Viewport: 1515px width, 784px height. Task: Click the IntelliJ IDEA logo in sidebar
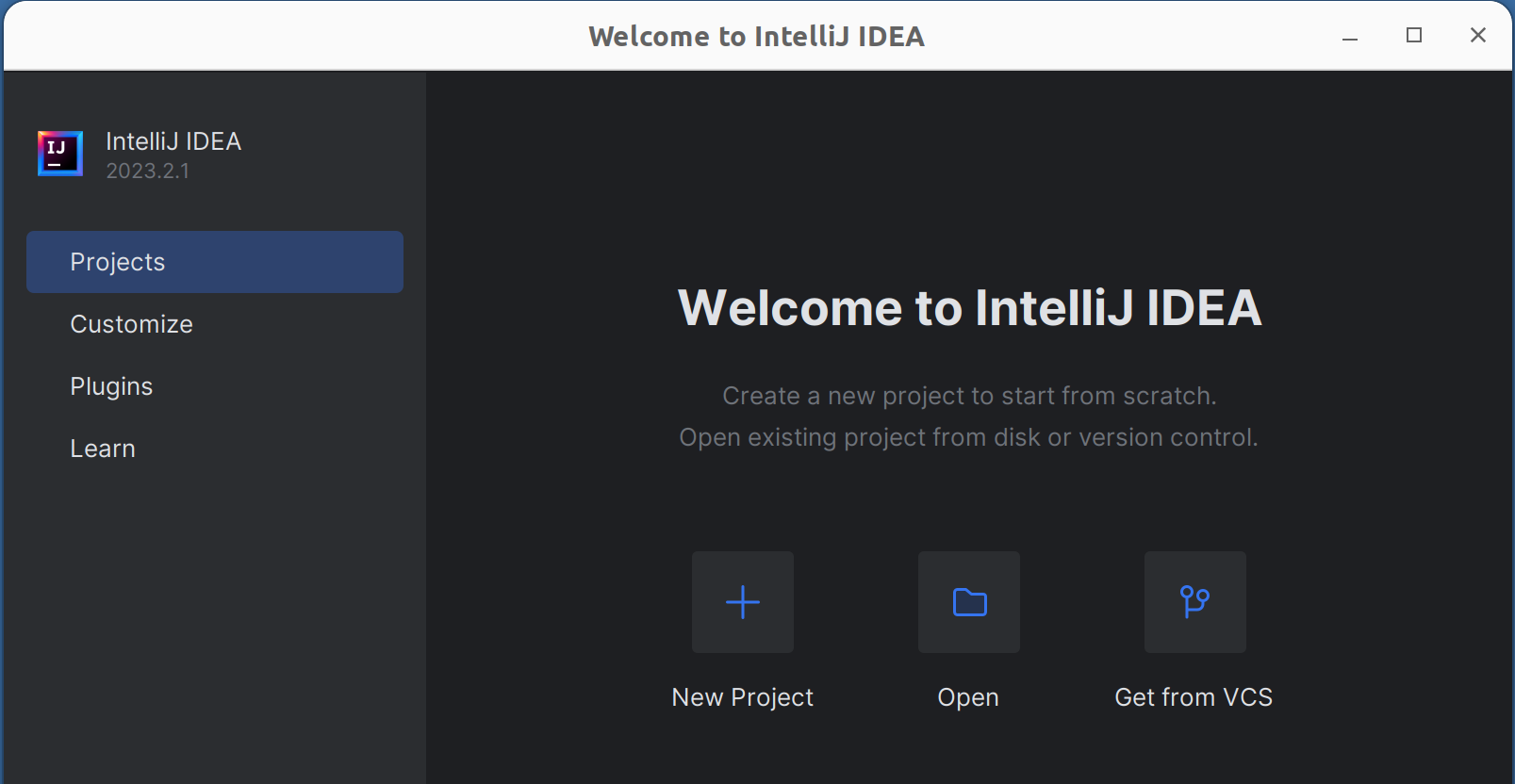pyautogui.click(x=60, y=154)
